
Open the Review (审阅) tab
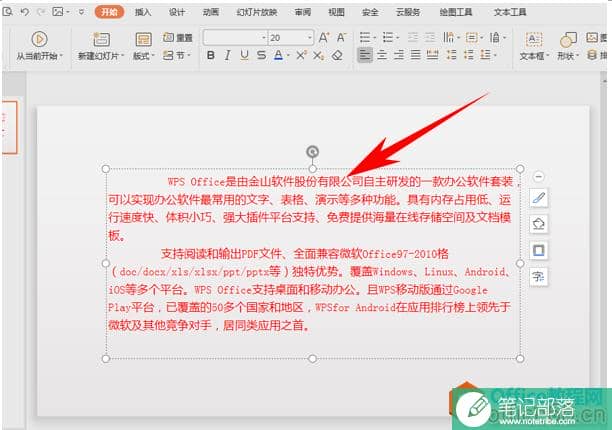303,12
